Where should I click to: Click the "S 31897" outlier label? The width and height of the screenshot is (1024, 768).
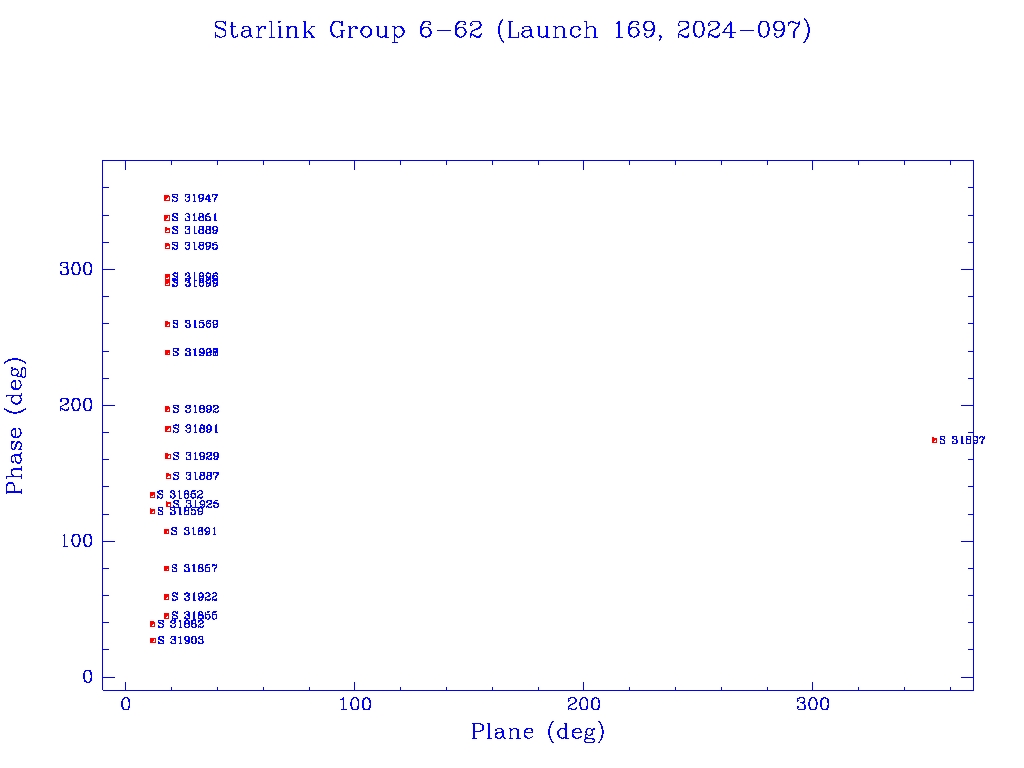(x=962, y=441)
